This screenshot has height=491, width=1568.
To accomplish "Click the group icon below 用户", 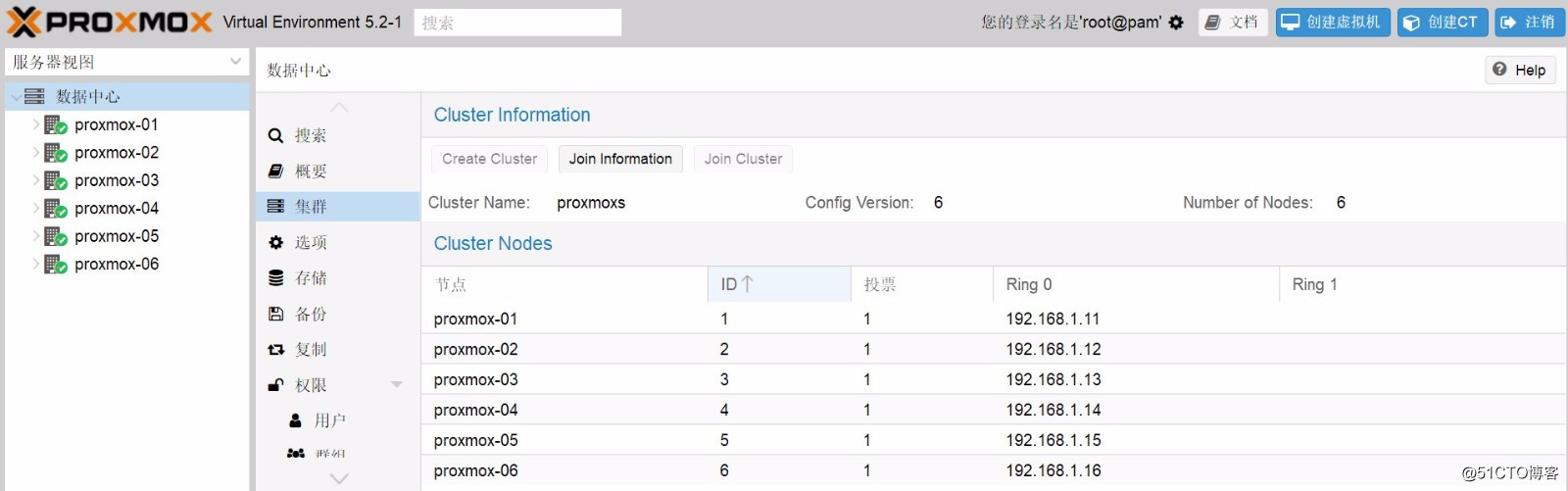I will [x=295, y=453].
